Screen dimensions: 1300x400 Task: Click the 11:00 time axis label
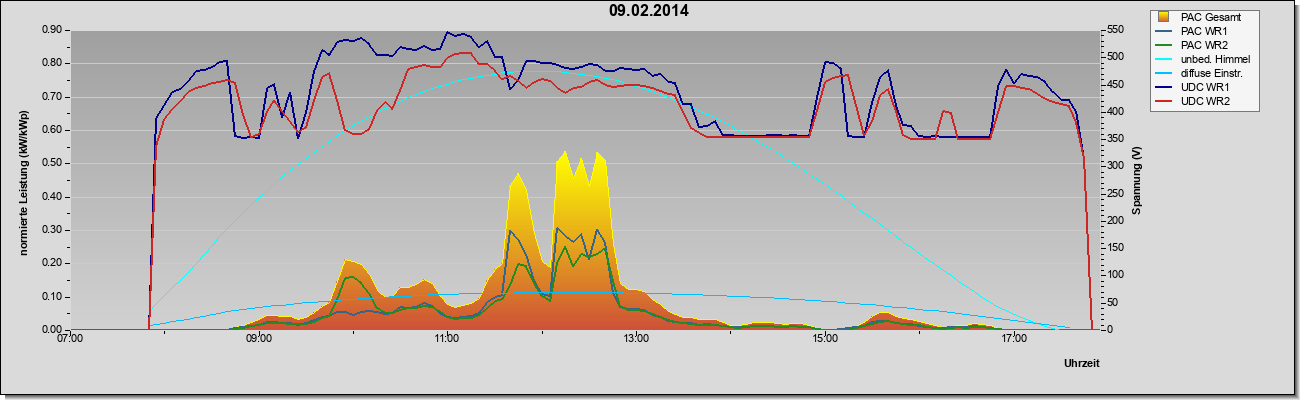pyautogui.click(x=447, y=340)
